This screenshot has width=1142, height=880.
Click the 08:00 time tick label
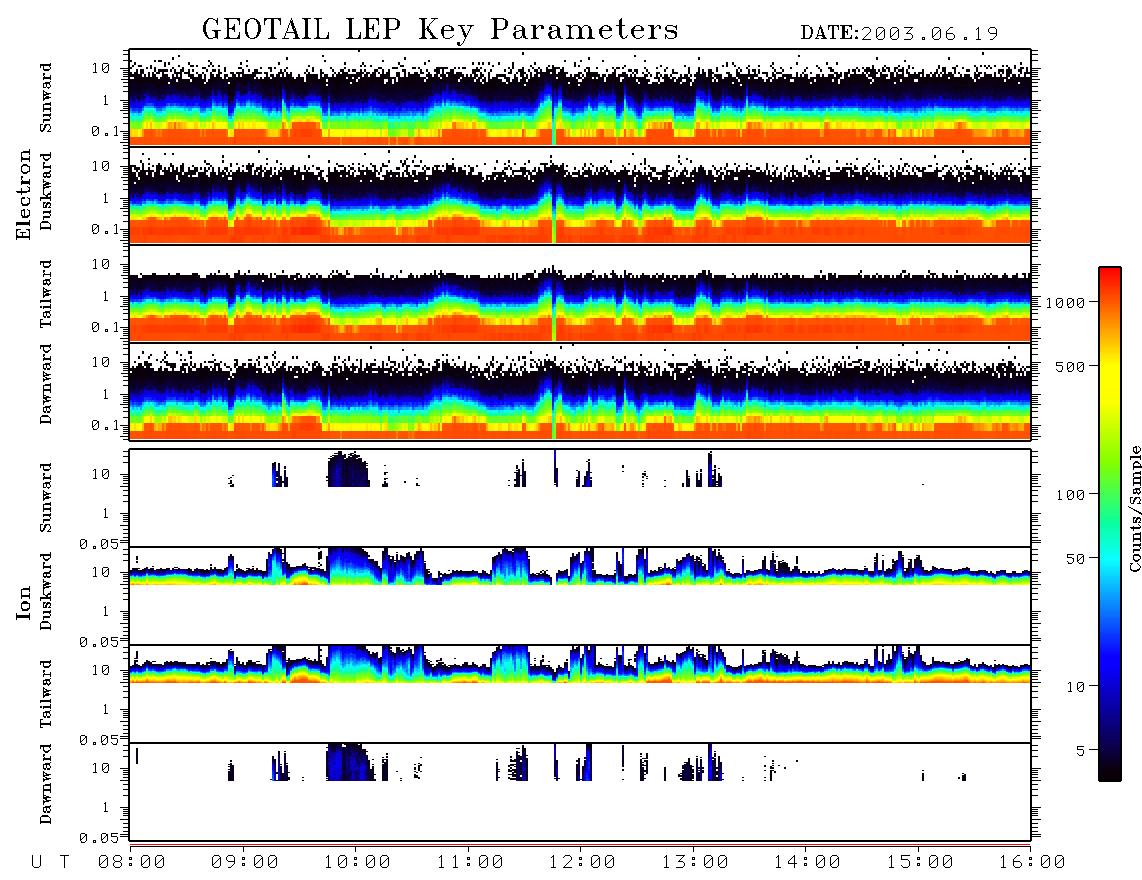click(x=132, y=862)
